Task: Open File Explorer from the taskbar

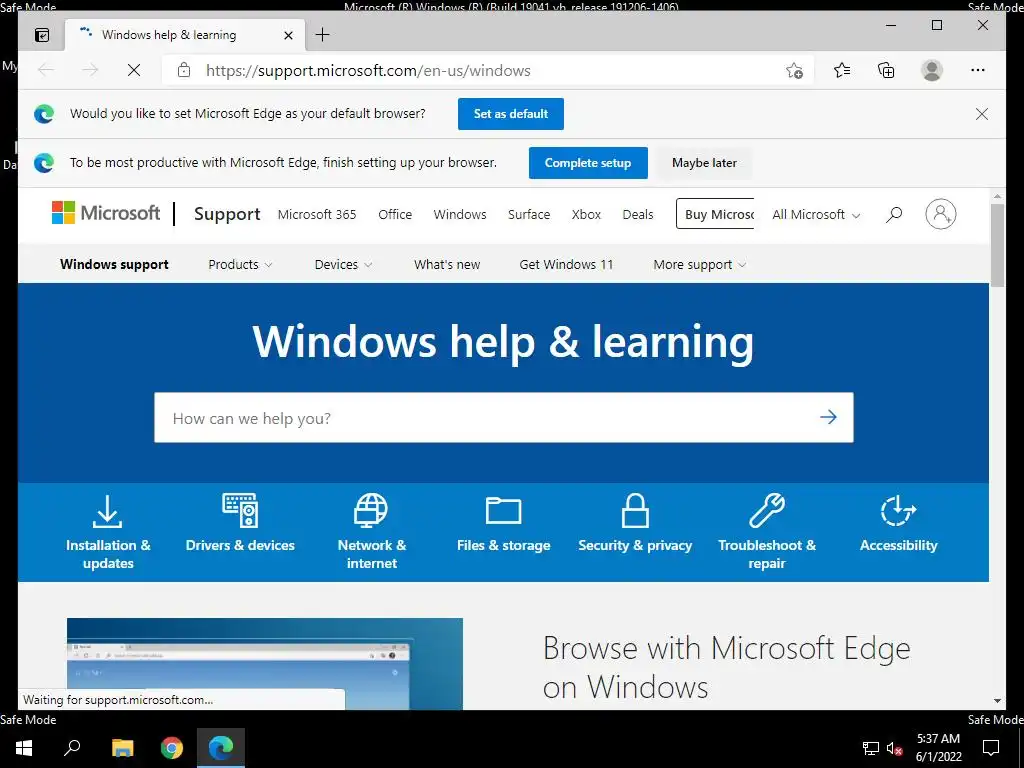Action: 122,748
